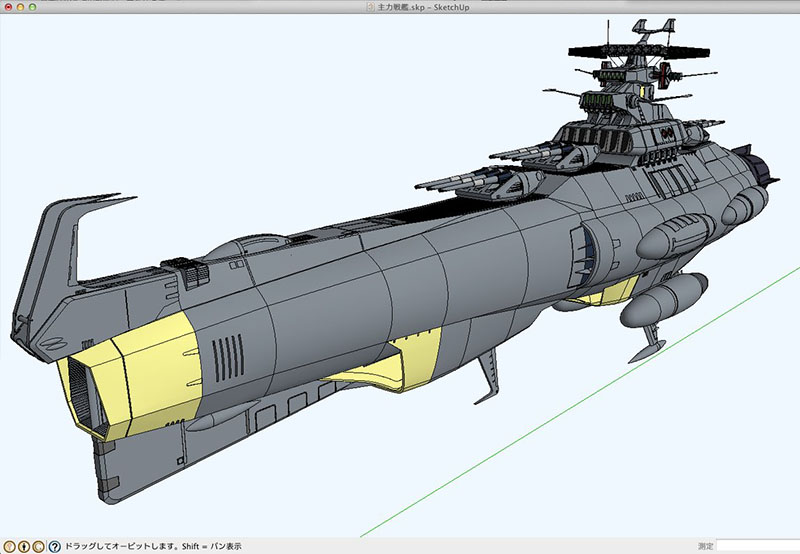The image size is (800, 554).
Task: Click the credits person icon in status bar
Action: coord(23,546)
